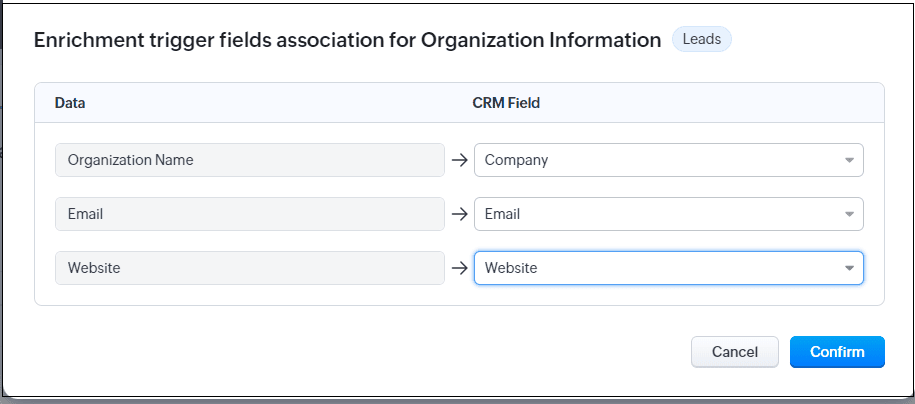Click the arrow icon beside Website data field
Screen dimensions: 915x404
(x=460, y=268)
